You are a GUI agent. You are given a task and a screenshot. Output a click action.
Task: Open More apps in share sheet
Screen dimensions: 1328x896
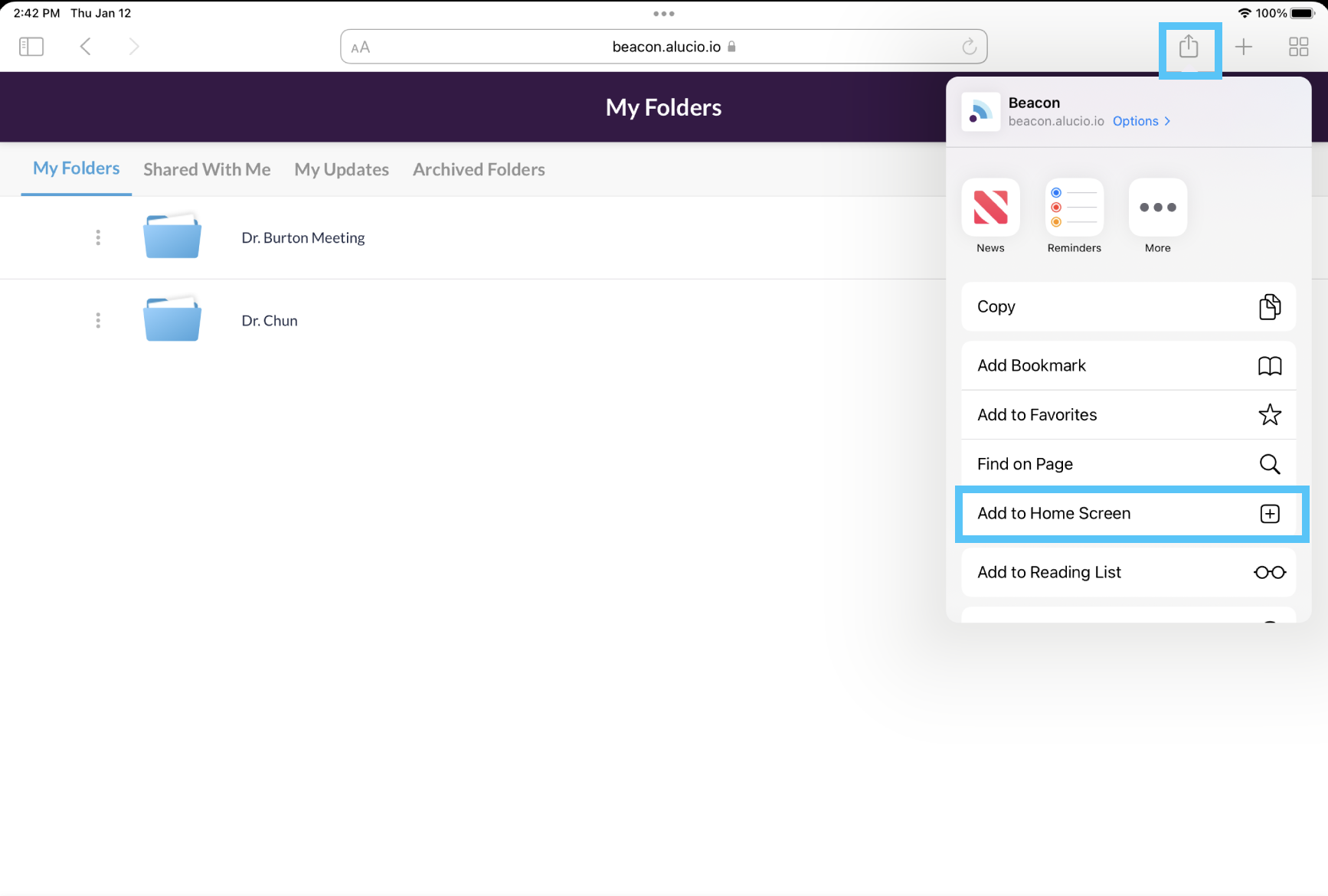pyautogui.click(x=1157, y=208)
